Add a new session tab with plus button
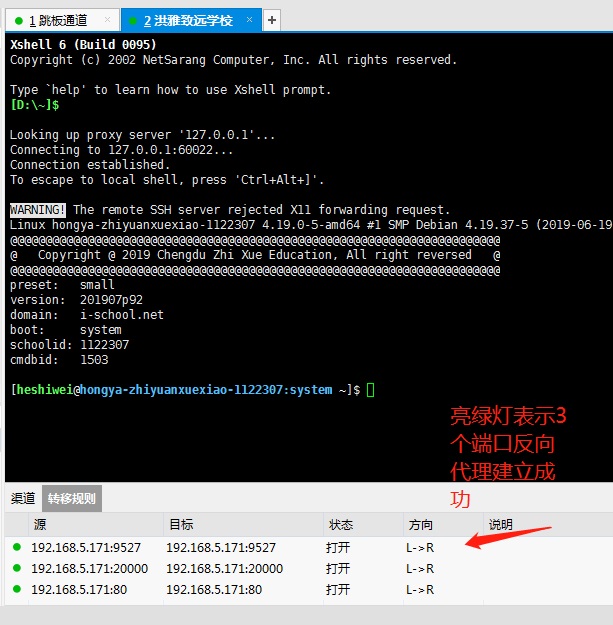The width and height of the screenshot is (613, 625). pos(272,20)
